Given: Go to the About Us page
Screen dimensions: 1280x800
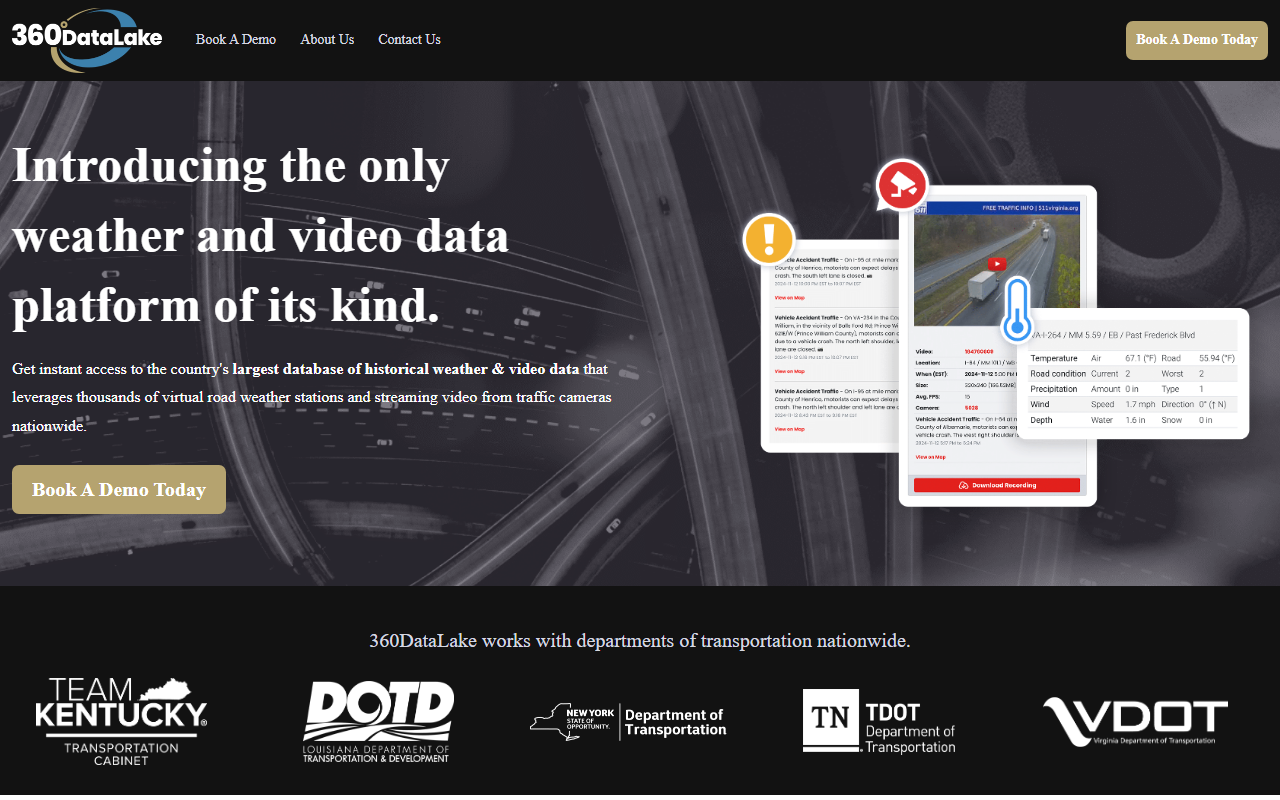Looking at the screenshot, I should pyautogui.click(x=327, y=40).
